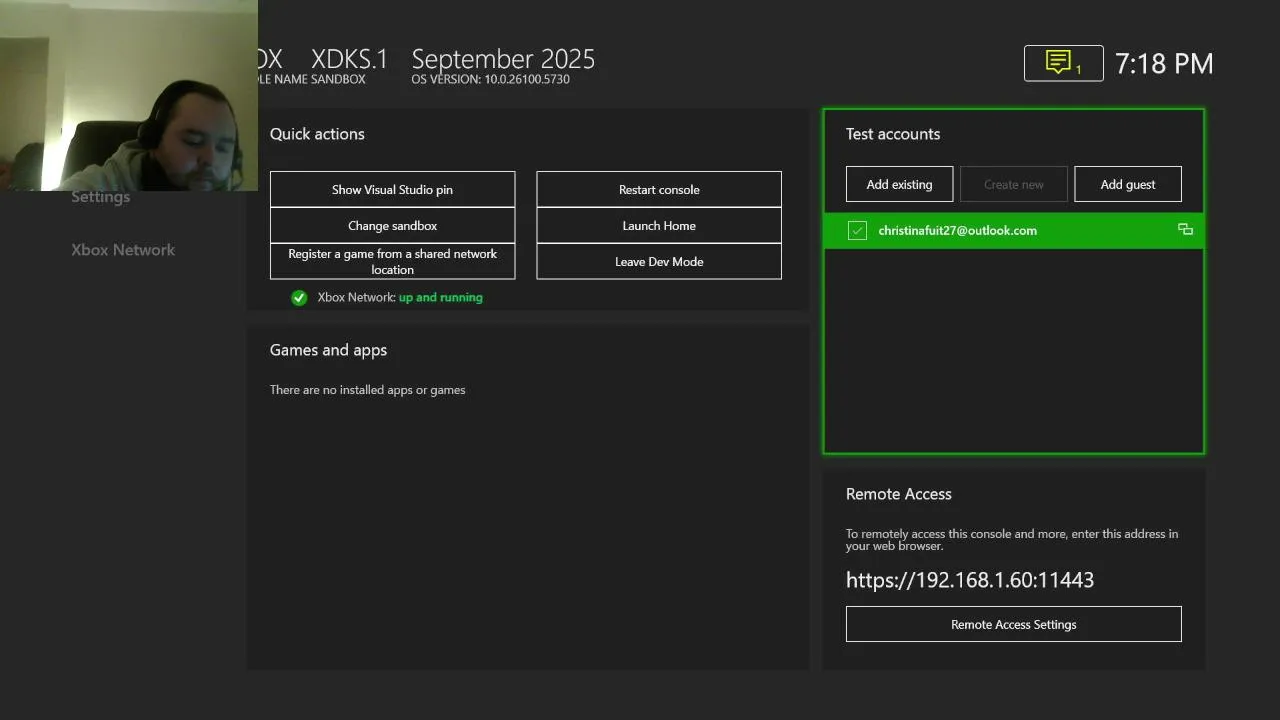Click the account sign-in type icon
The height and width of the screenshot is (720, 1280).
(x=1185, y=230)
